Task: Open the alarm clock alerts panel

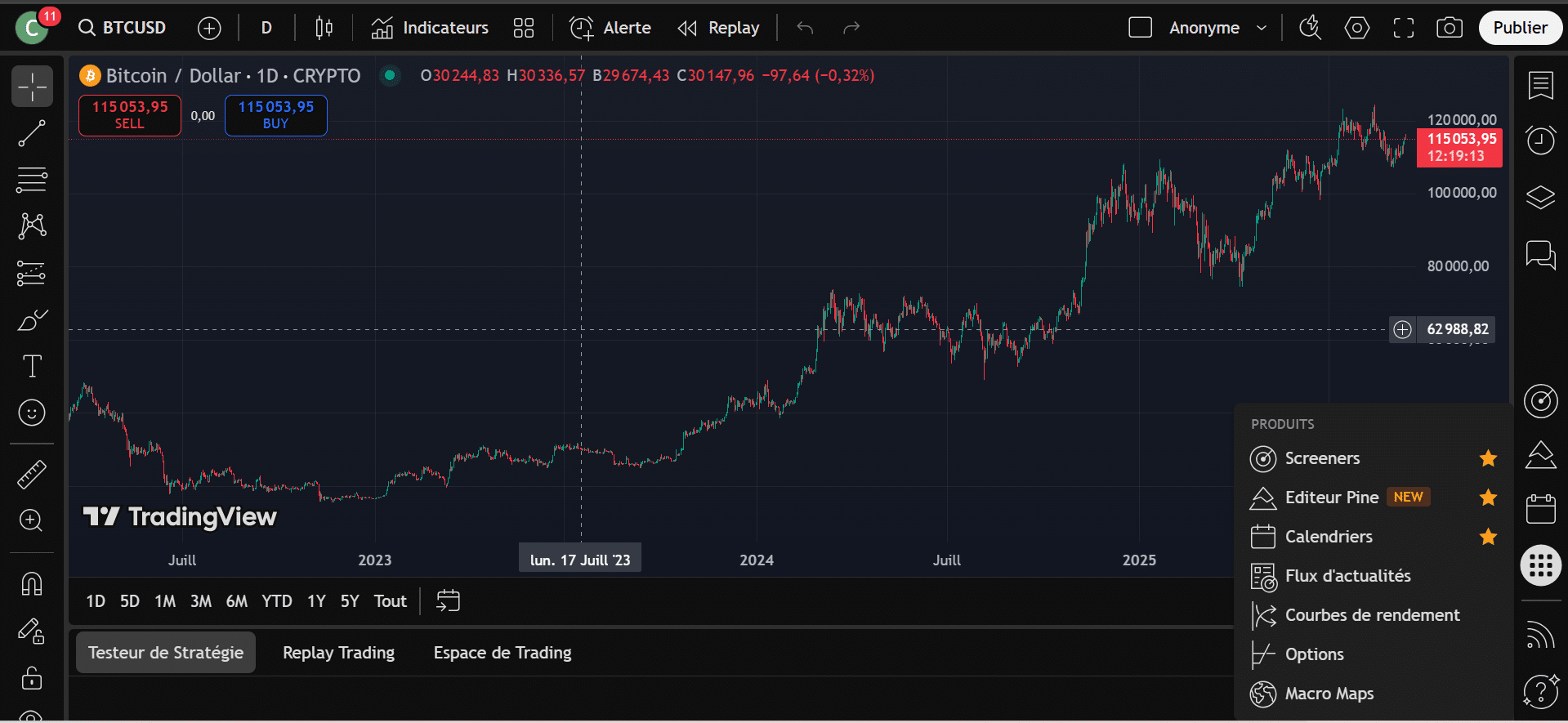Action: click(1540, 141)
